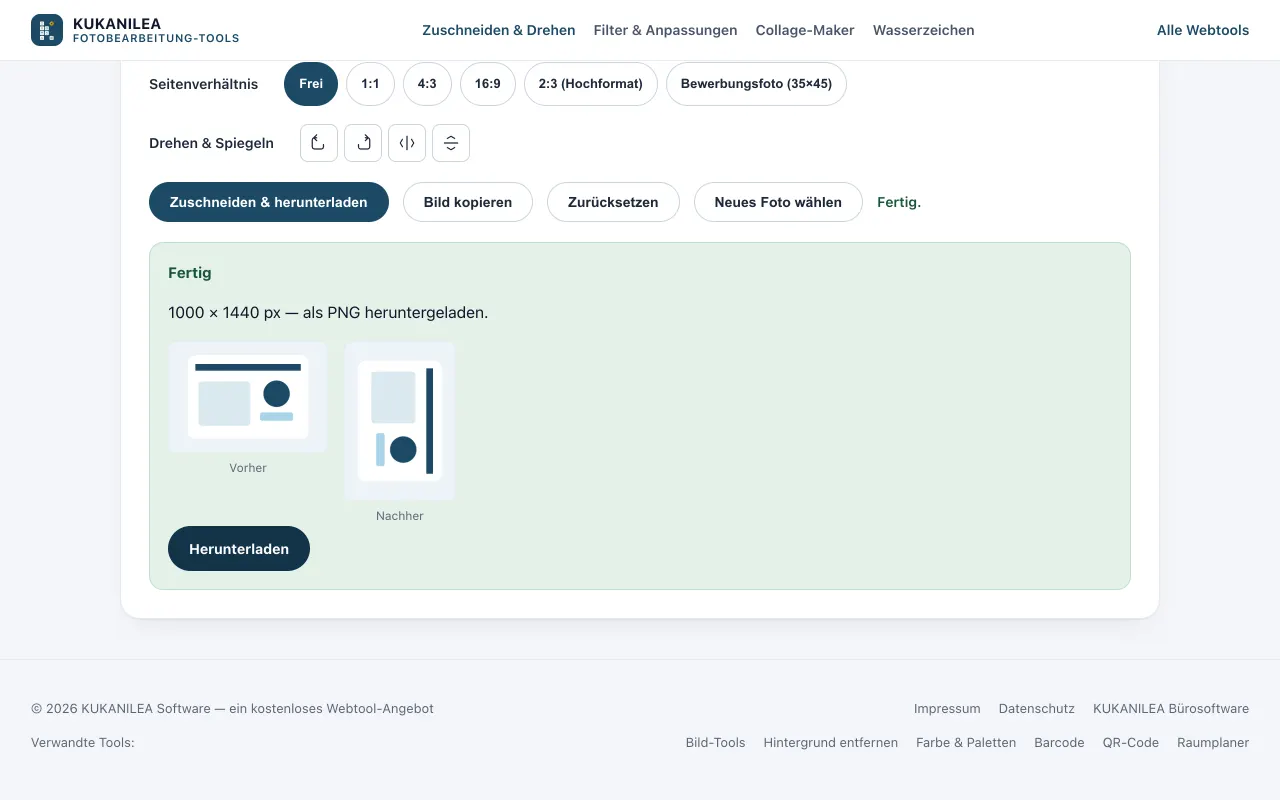The width and height of the screenshot is (1280, 800).
Task: Pick the 16:9 aspect ratio
Action: [488, 84]
